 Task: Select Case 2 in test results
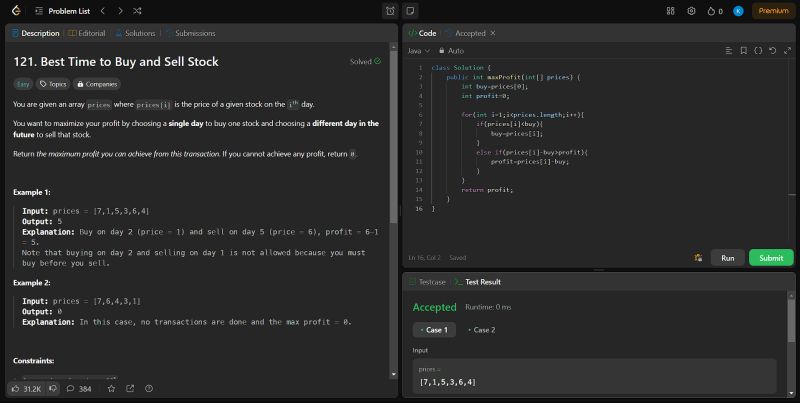(482, 330)
